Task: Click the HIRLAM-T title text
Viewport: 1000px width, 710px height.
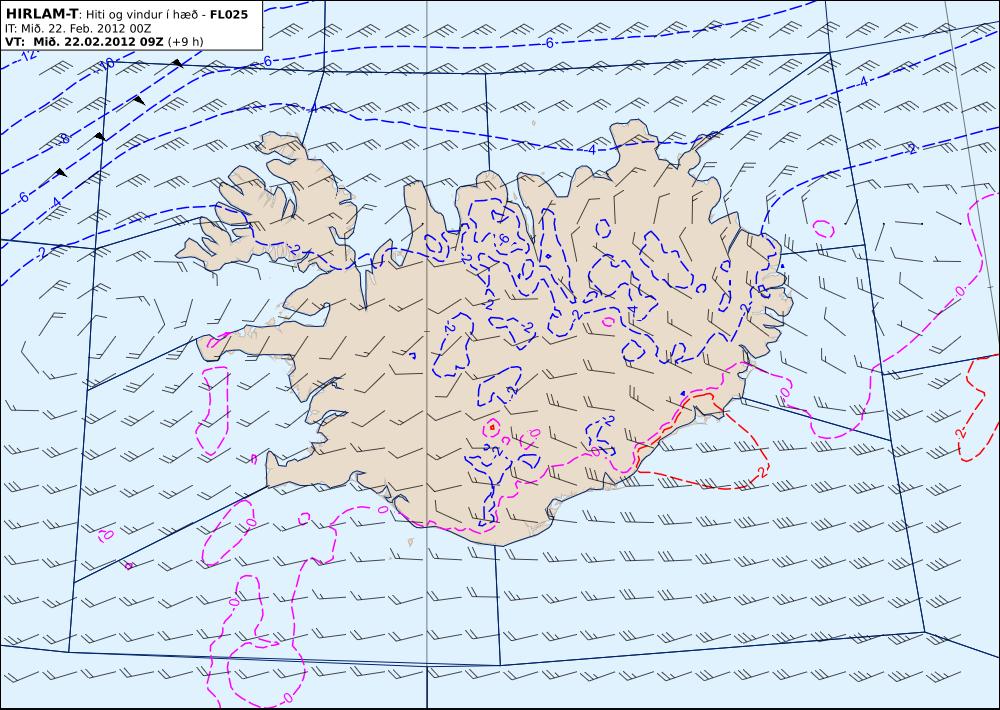Action: click(x=42, y=14)
